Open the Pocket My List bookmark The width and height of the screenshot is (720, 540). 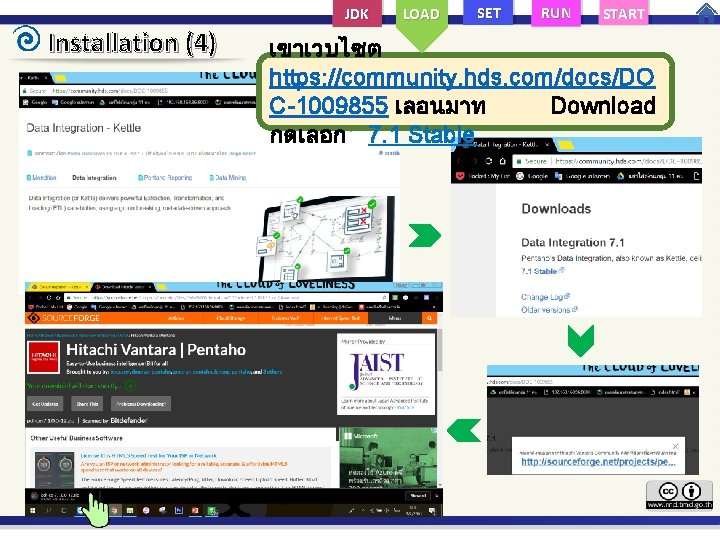point(482,176)
